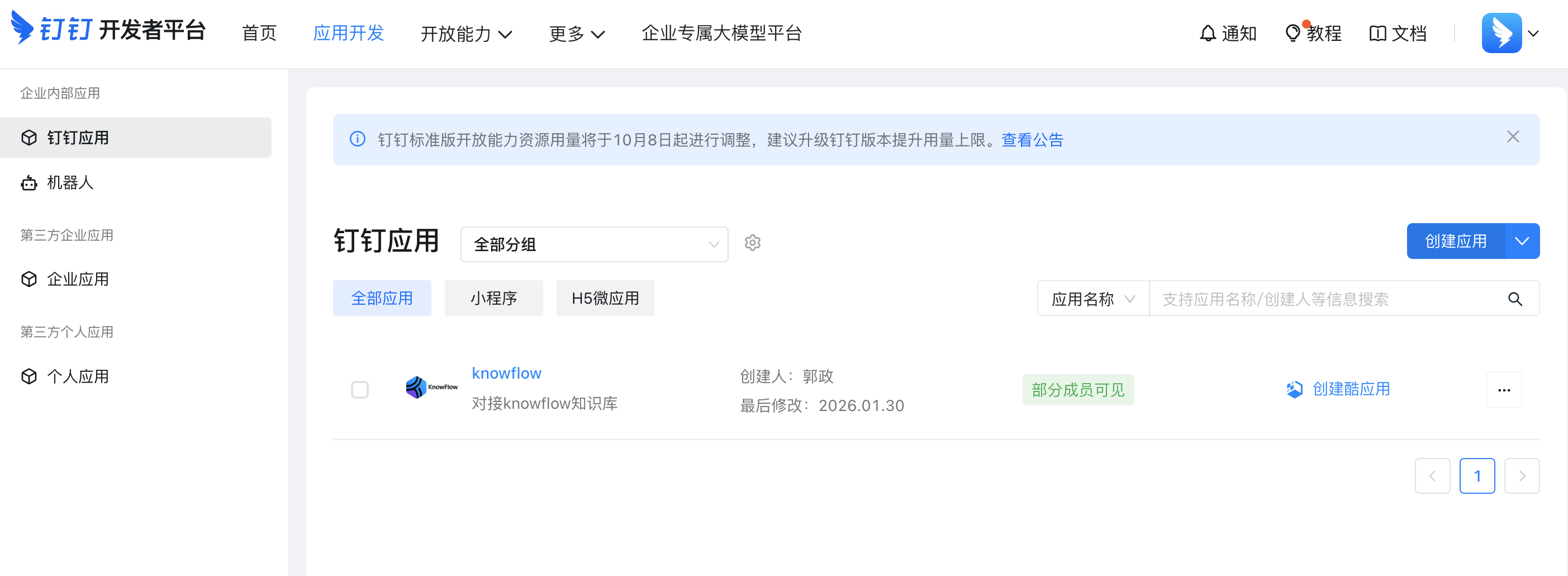
Task: Focus the app search input field
Action: pyautogui.click(x=1327, y=299)
